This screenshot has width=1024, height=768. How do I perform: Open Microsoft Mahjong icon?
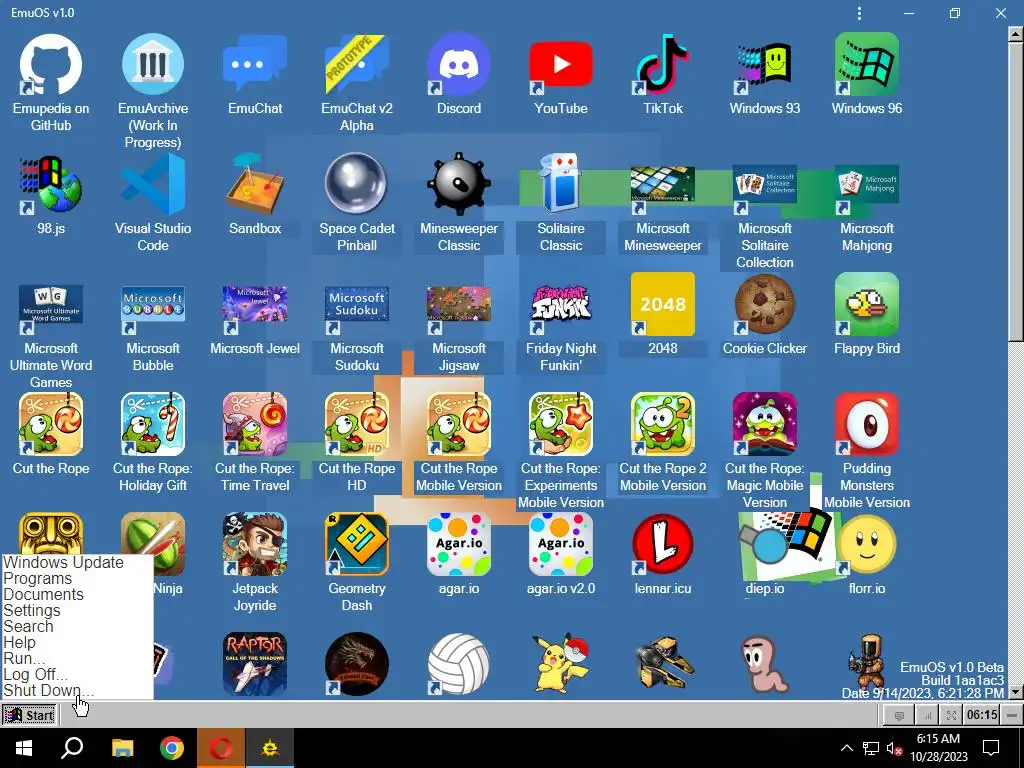point(867,185)
